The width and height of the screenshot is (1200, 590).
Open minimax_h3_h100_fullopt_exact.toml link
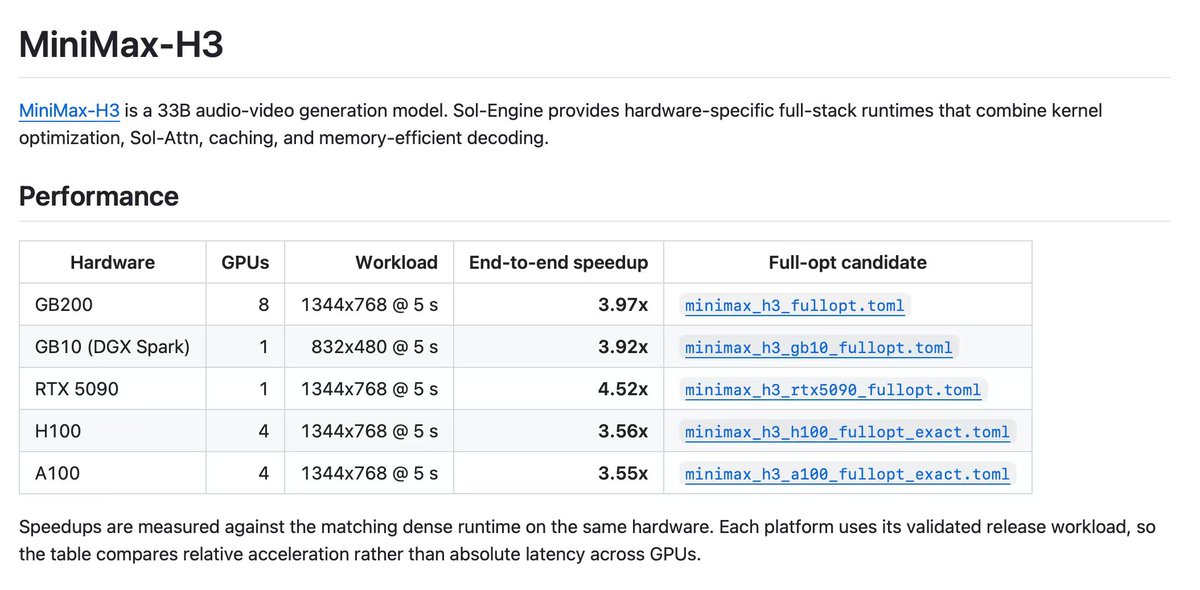[847, 431]
